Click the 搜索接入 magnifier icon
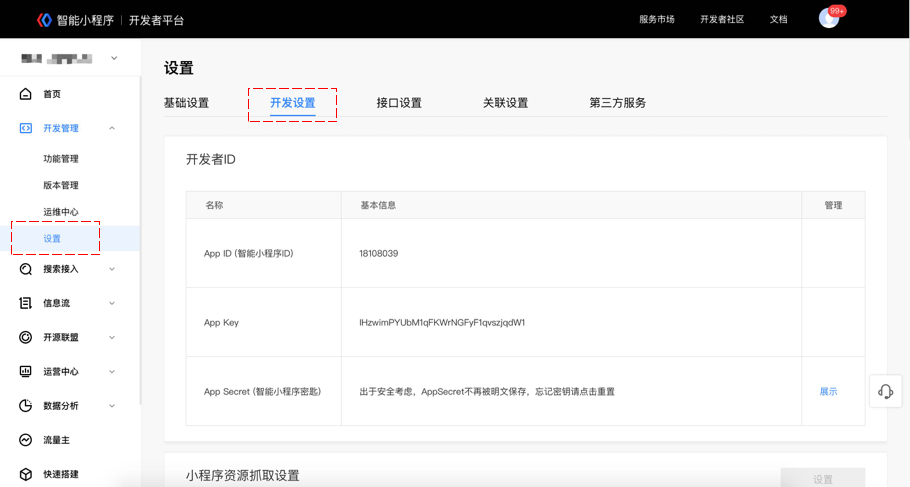Viewport: 910px width, 487px height. click(x=26, y=269)
